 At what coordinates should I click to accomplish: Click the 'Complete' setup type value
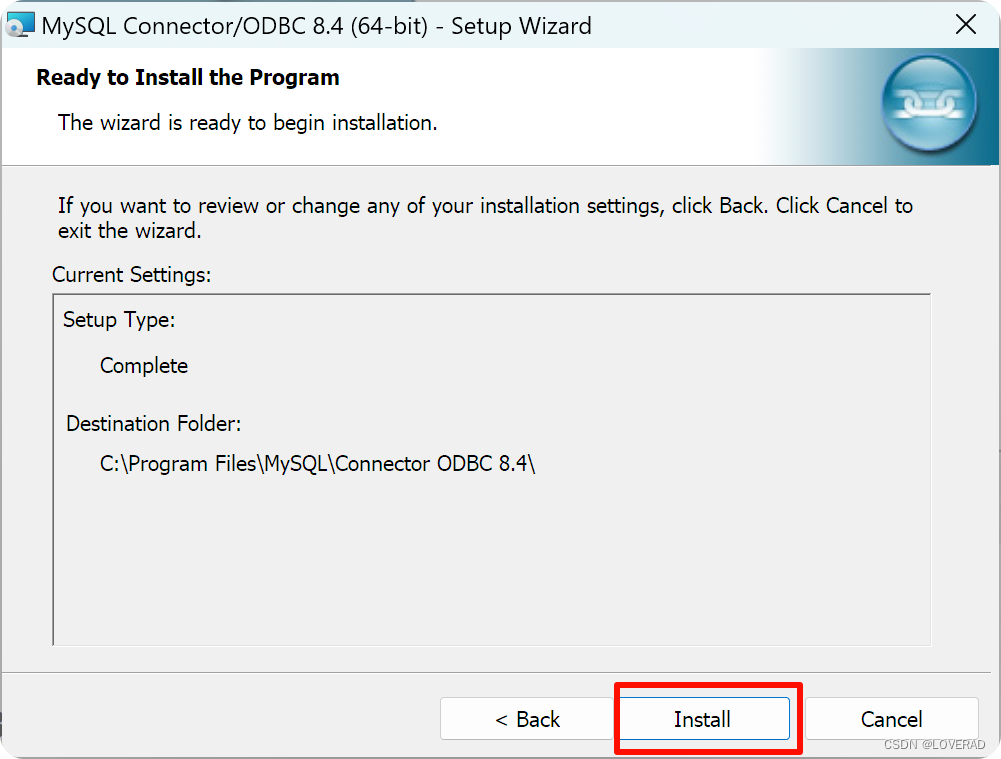pos(143,366)
